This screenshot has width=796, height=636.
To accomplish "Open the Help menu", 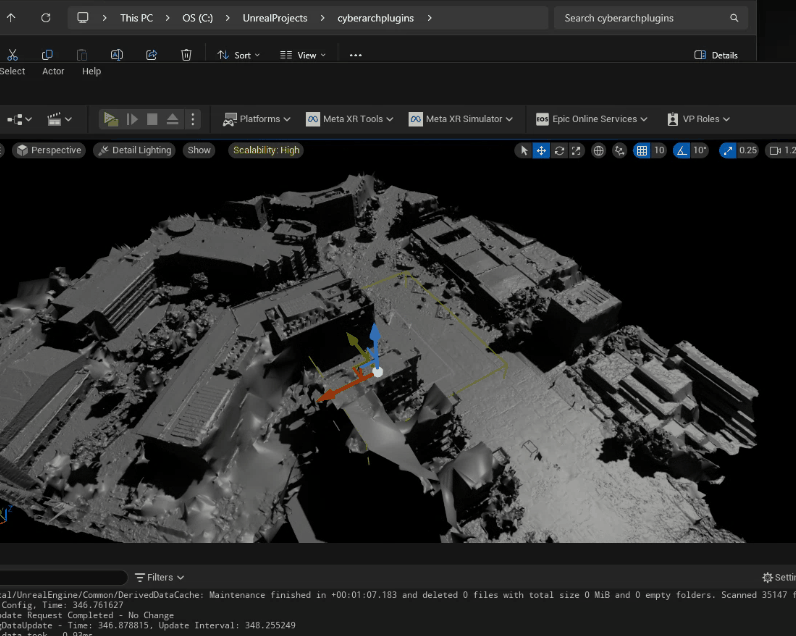I will 92,71.
